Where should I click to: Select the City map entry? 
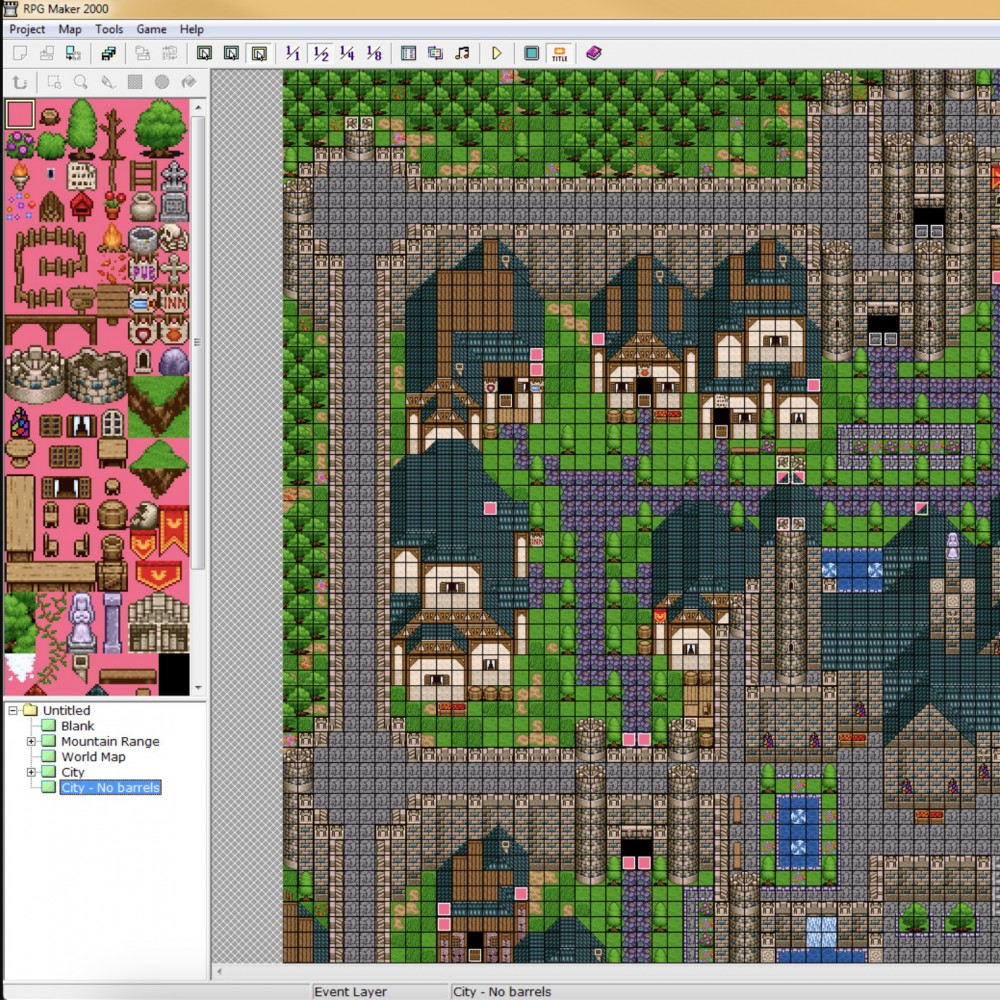click(73, 772)
